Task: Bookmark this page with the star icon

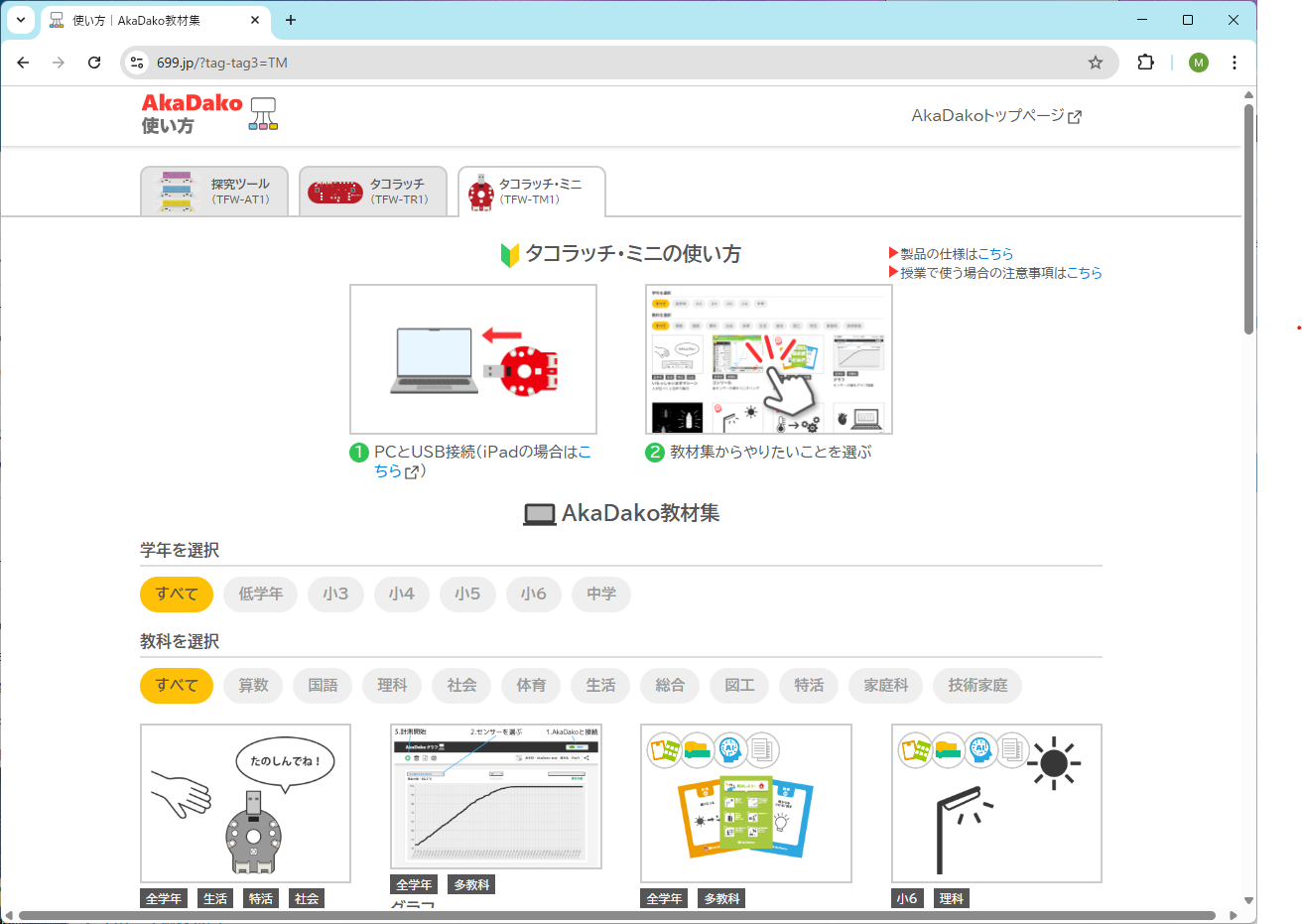Action: tap(1096, 63)
